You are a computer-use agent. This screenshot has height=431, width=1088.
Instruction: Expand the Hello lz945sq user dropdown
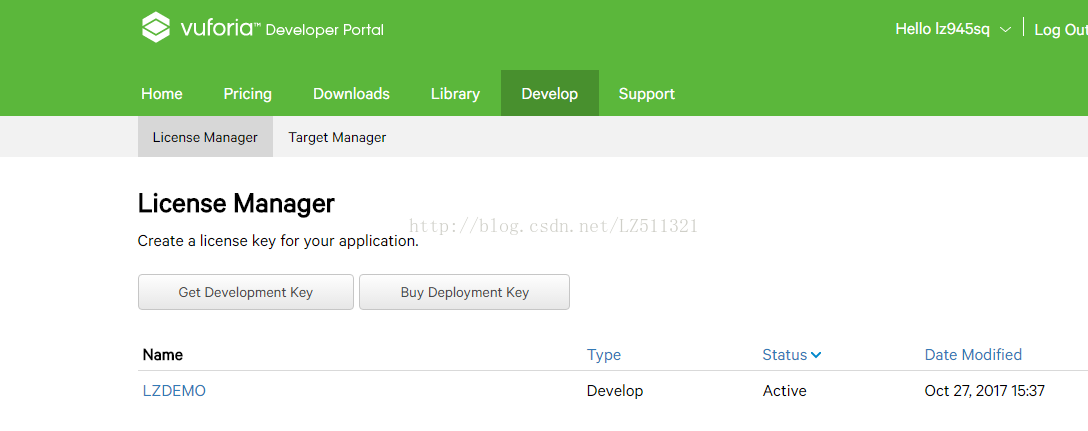pos(953,29)
